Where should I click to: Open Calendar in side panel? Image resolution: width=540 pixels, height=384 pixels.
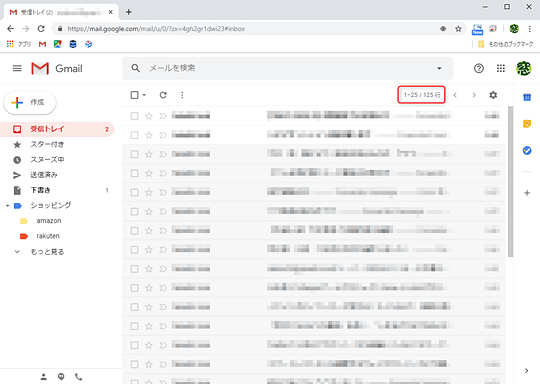click(527, 97)
